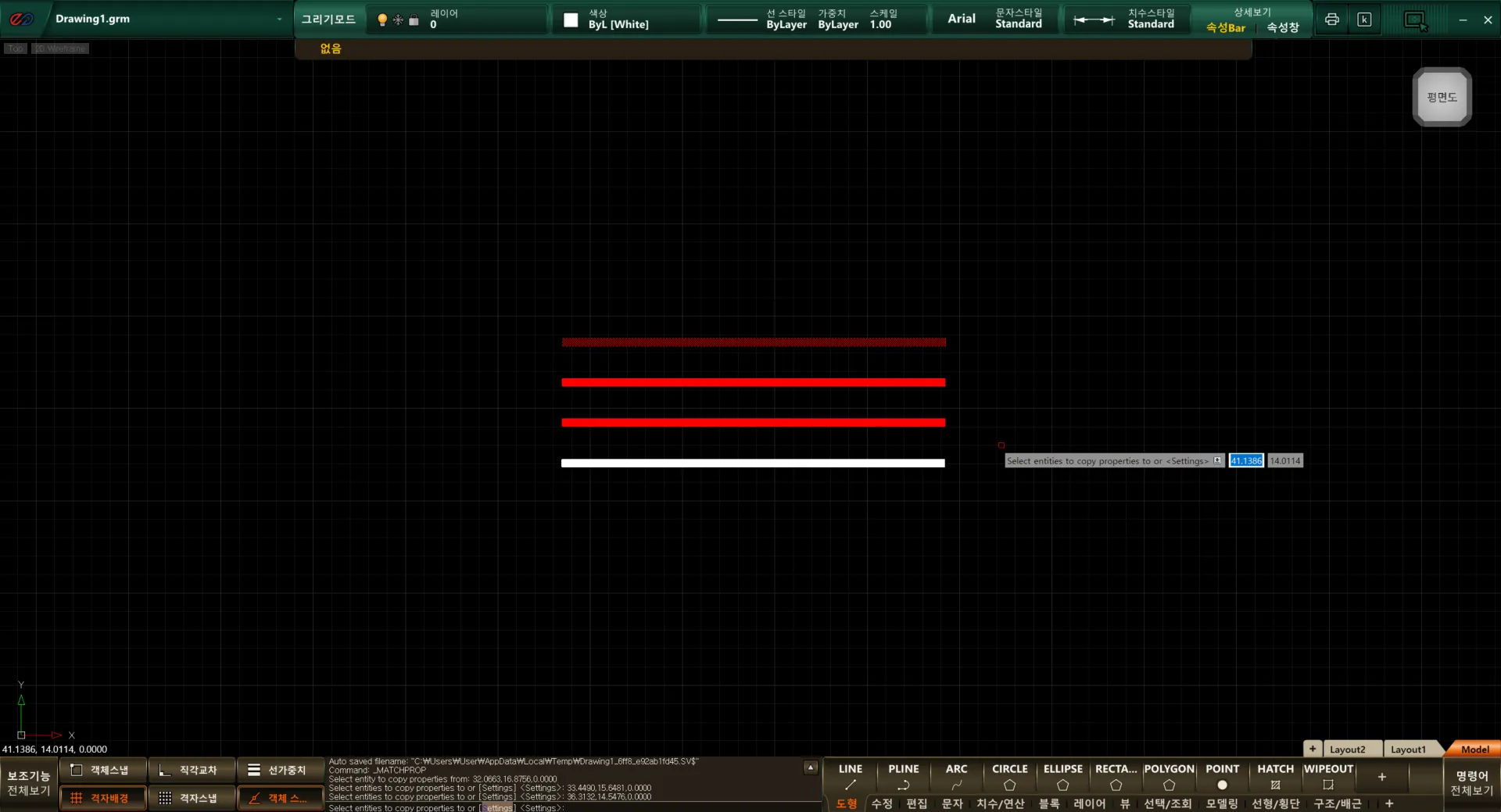
Task: Click the 평면도 plan view button
Action: click(1442, 97)
